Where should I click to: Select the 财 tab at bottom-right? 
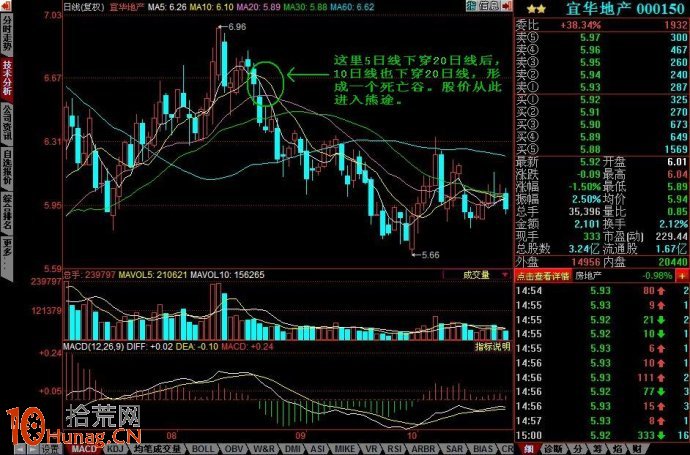[638, 449]
